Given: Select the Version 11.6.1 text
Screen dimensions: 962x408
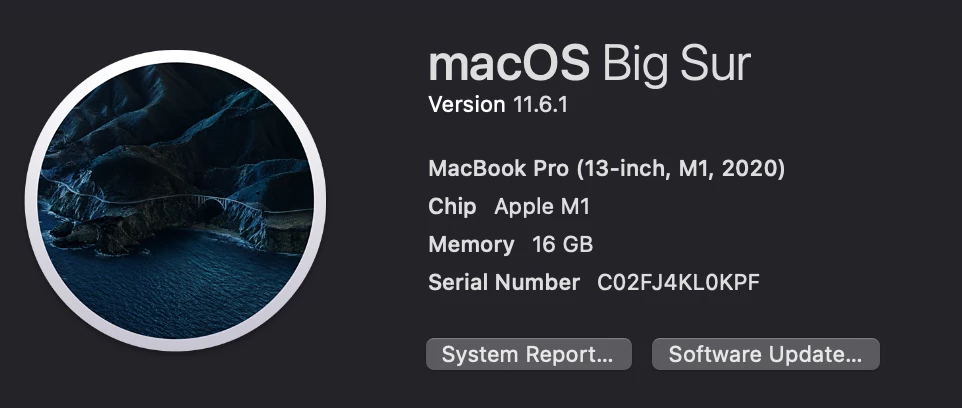Looking at the screenshot, I should [x=498, y=104].
